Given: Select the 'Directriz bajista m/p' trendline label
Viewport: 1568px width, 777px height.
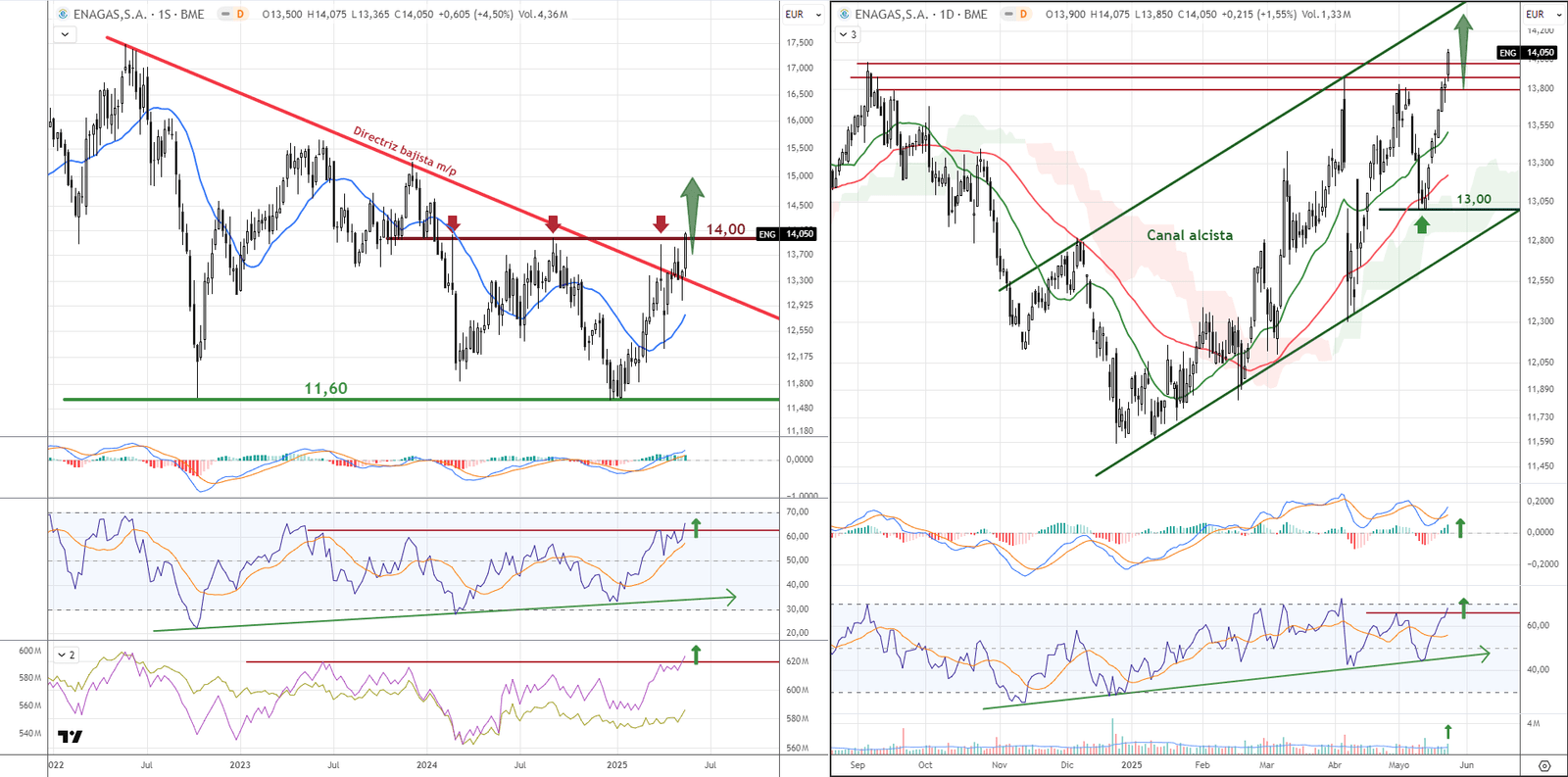Looking at the screenshot, I should (x=405, y=151).
